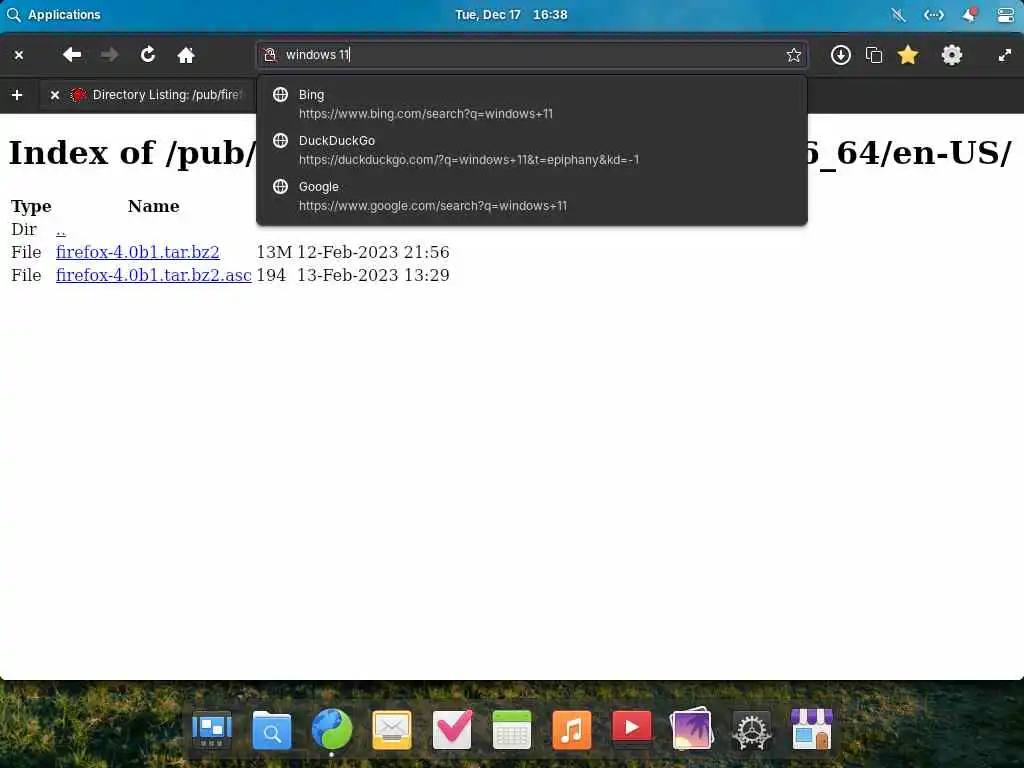
Task: Click the 12-Feb-2023 21:56 date
Action: (373, 252)
